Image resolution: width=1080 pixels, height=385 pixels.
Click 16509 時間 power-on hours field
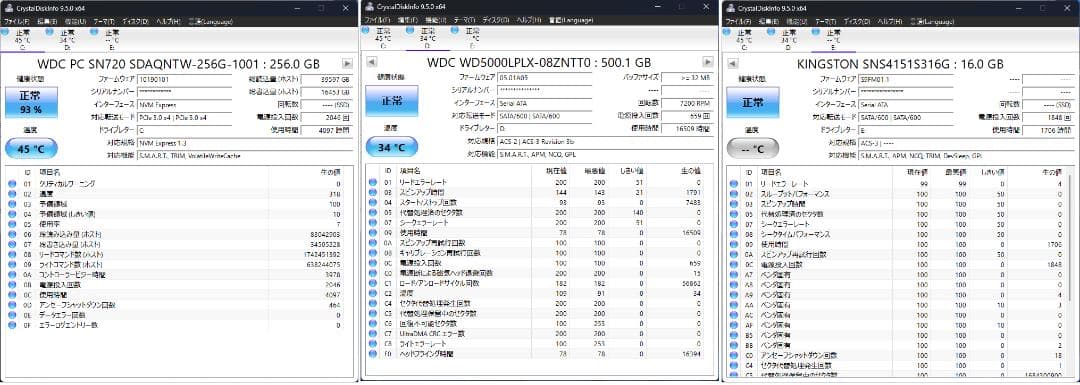pyautogui.click(x=687, y=128)
